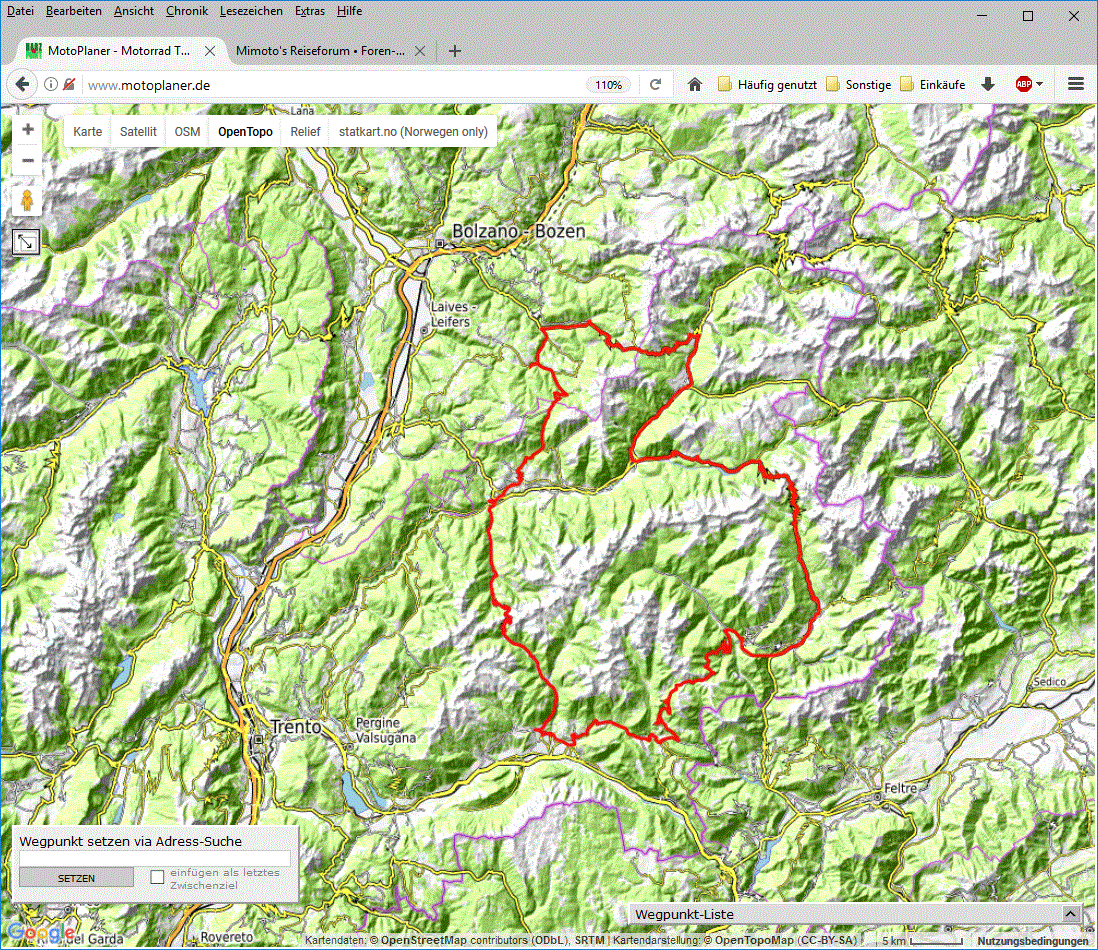Reload the page with the refresh icon
This screenshot has width=1098, height=950.
tap(656, 85)
